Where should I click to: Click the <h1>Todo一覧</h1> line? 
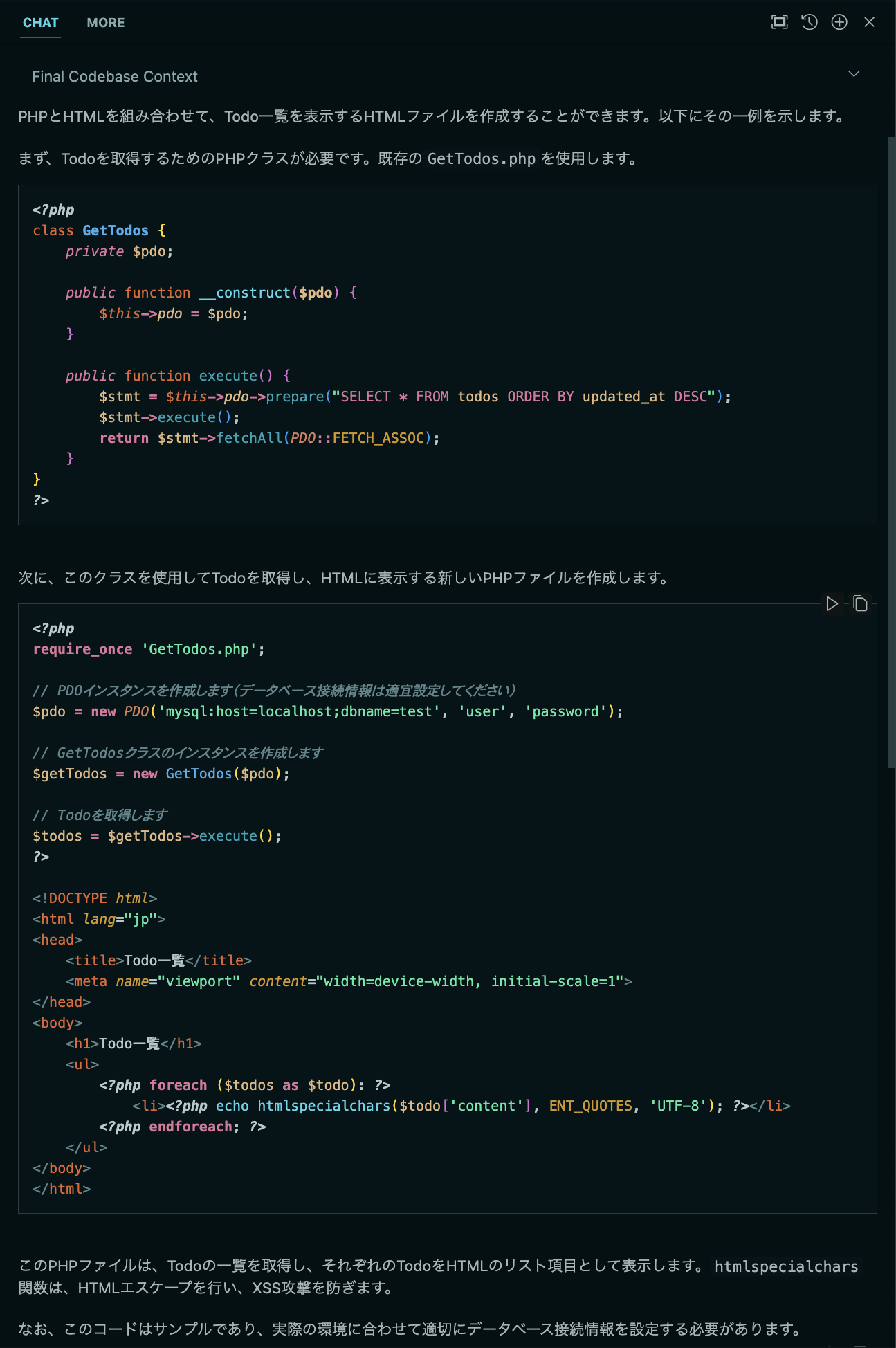(x=134, y=1044)
